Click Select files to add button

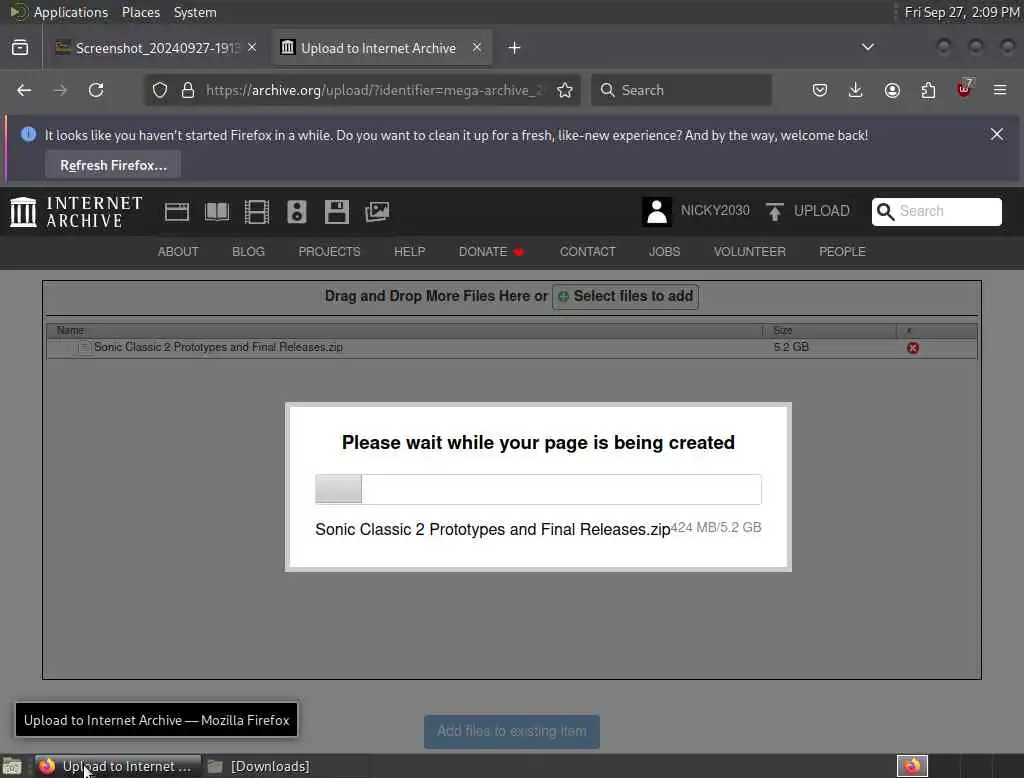(625, 297)
